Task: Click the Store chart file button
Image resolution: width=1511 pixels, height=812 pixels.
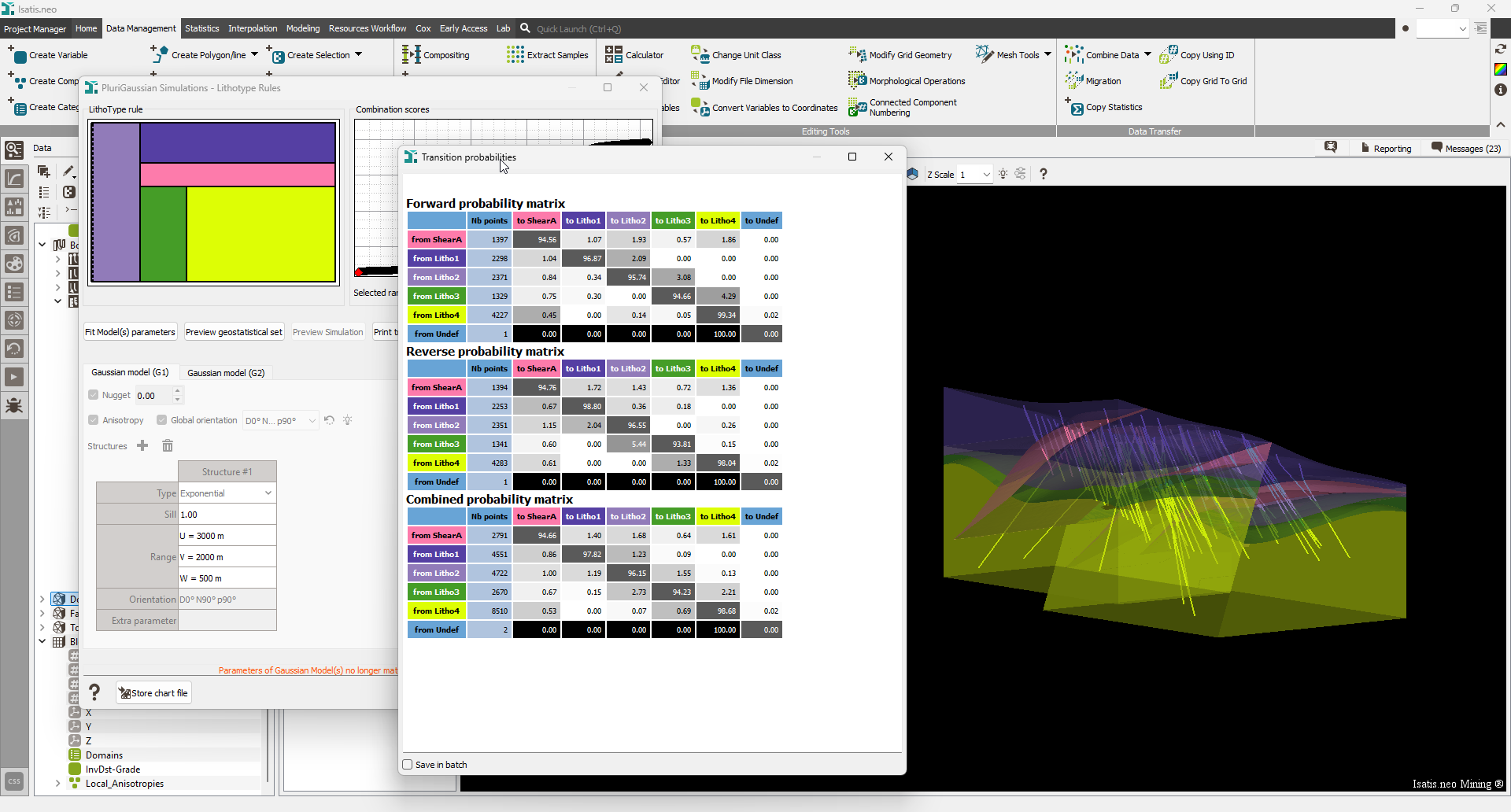Action: tap(154, 693)
